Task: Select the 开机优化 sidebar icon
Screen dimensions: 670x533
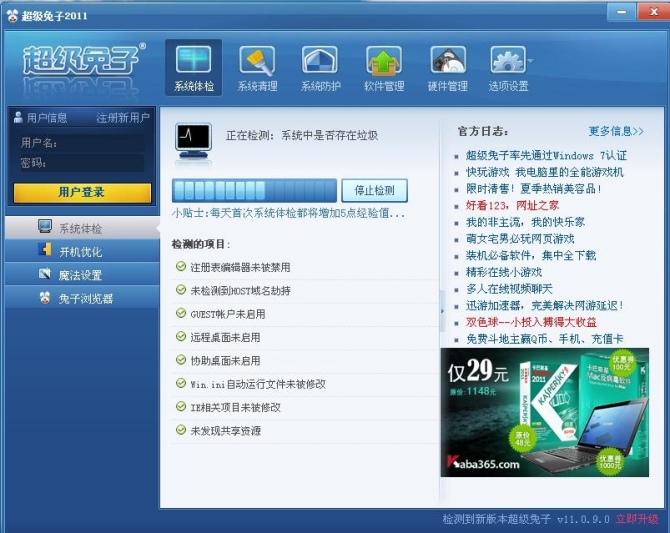Action: click(45, 250)
